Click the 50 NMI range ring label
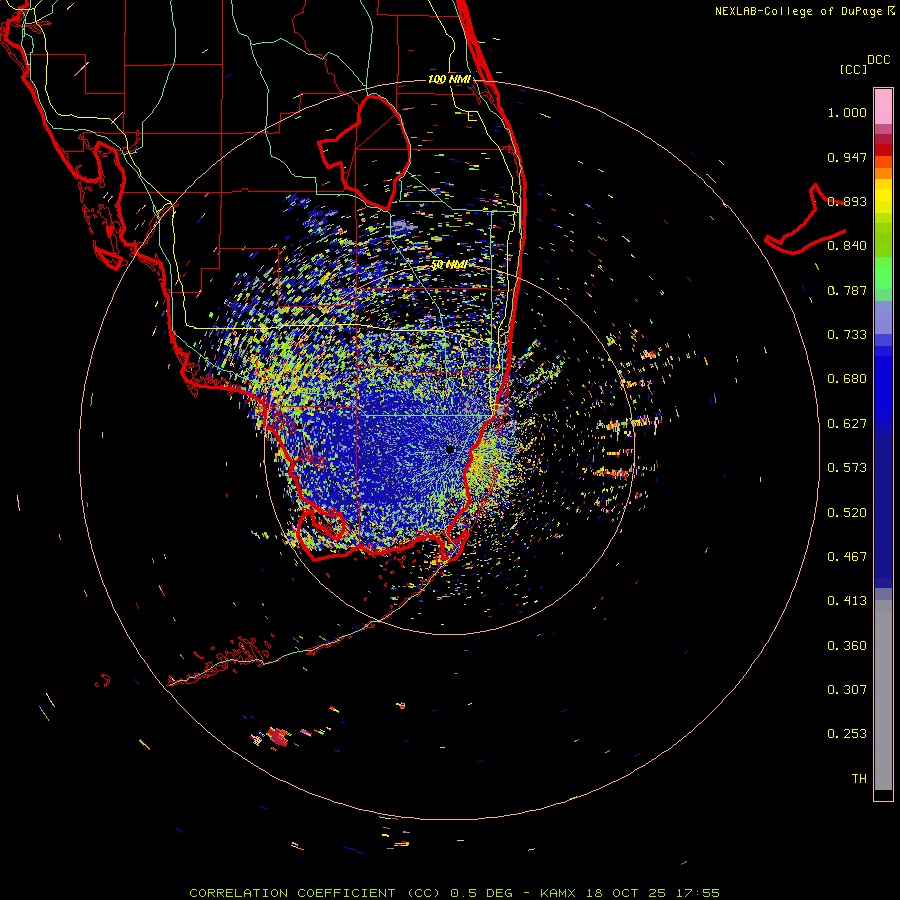900x900 pixels. tap(448, 265)
